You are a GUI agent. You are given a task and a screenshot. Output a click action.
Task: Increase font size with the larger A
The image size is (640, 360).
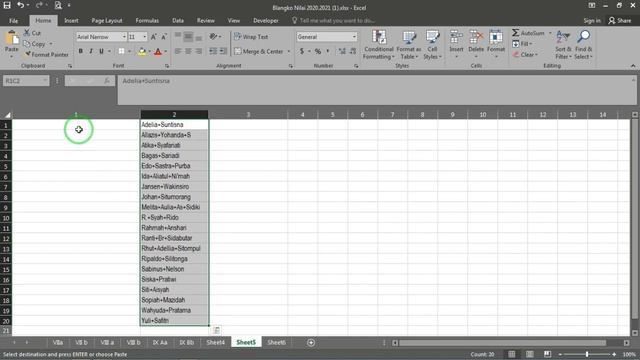pos(154,37)
